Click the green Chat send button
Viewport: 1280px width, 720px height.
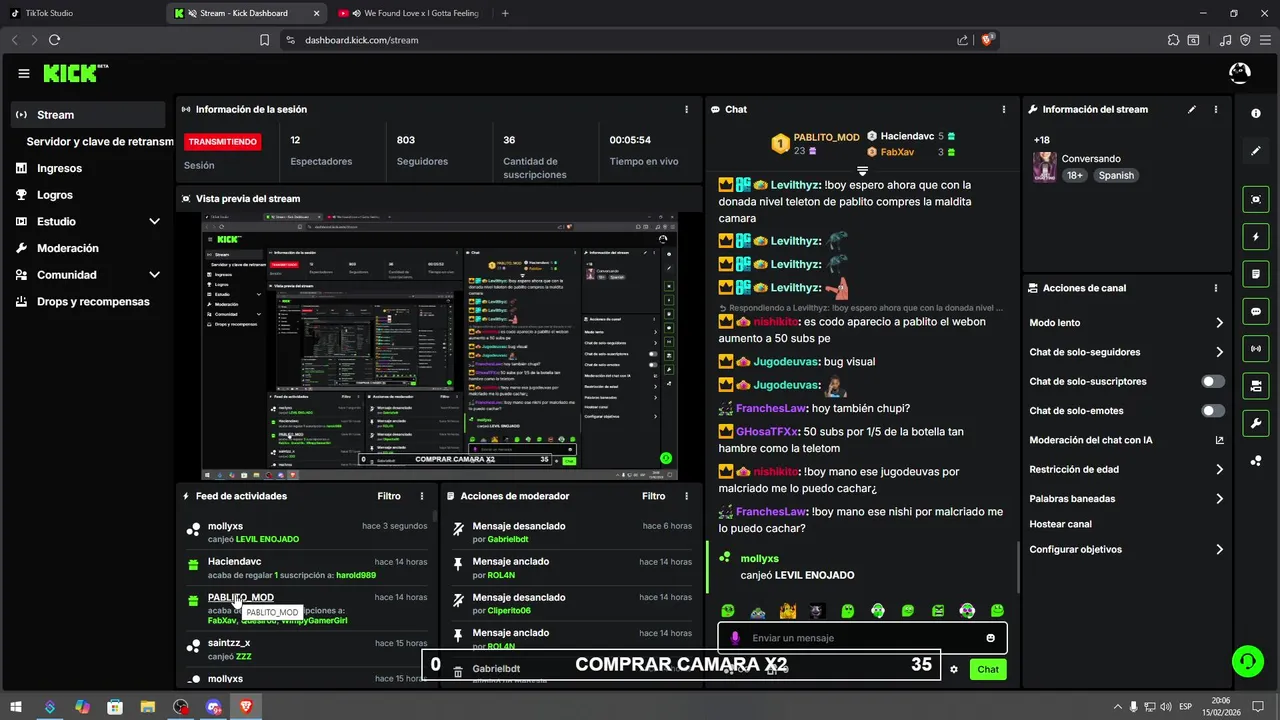(988, 669)
